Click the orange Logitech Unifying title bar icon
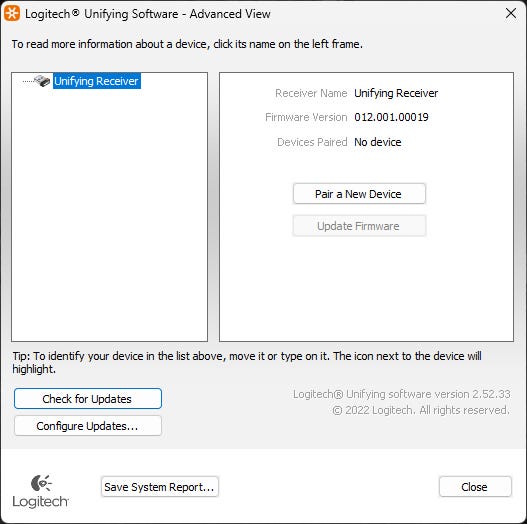Image resolution: width=527 pixels, height=524 pixels. pyautogui.click(x=12, y=13)
